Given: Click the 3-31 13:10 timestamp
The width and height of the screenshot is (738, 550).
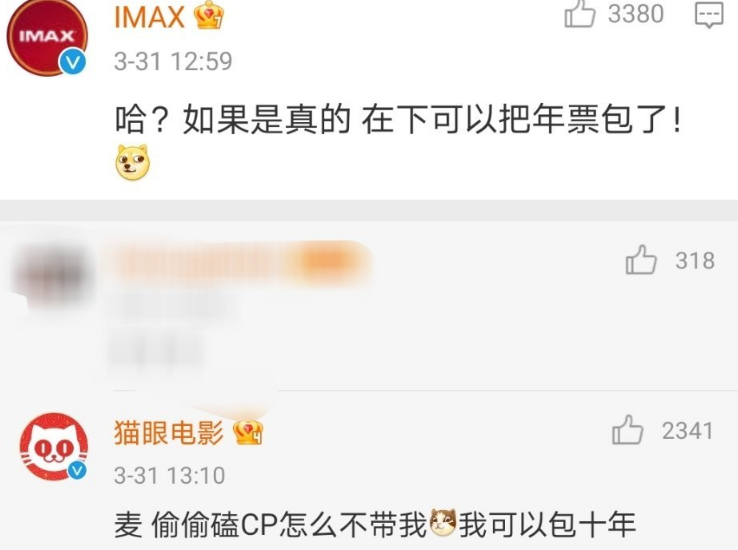Looking at the screenshot, I should pyautogui.click(x=169, y=475).
